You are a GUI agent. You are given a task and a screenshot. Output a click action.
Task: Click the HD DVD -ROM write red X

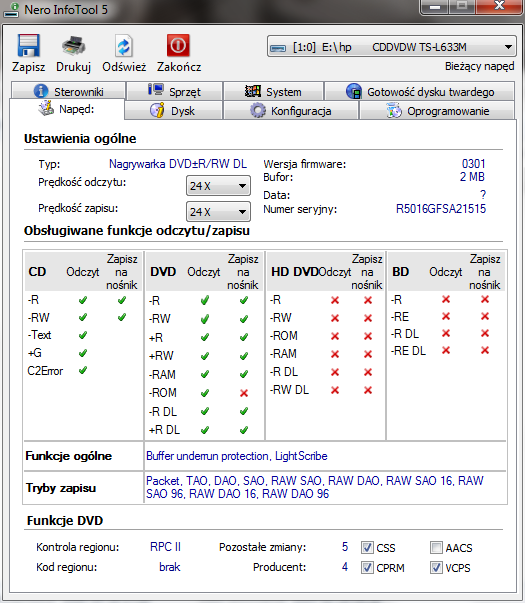368,336
